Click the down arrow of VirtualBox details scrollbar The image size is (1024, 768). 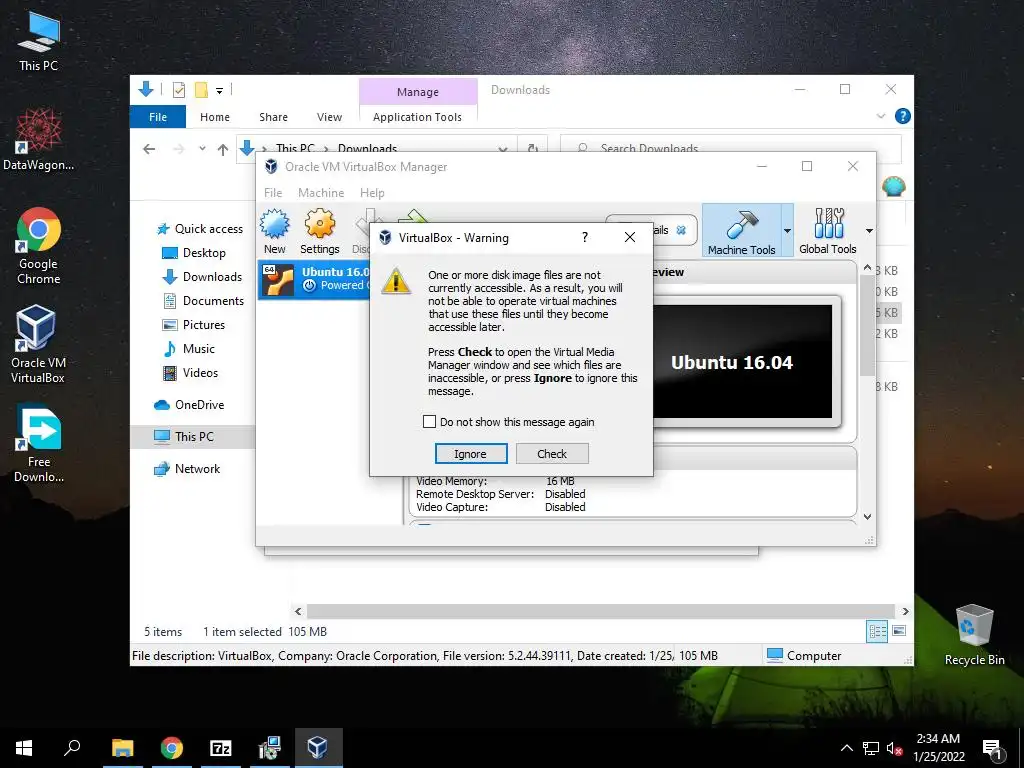click(867, 517)
